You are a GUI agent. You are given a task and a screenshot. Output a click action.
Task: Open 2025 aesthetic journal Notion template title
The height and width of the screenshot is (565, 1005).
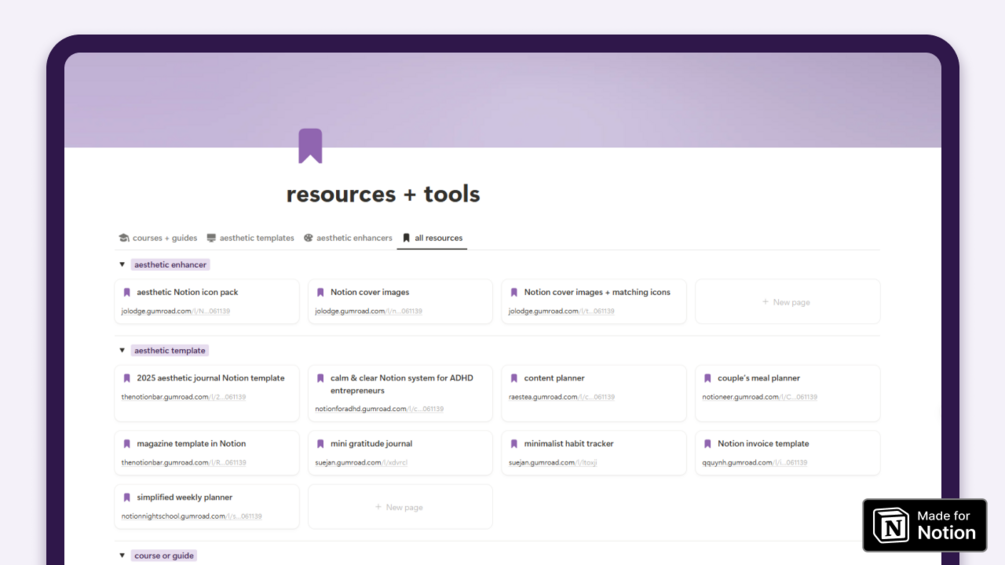[210, 378]
